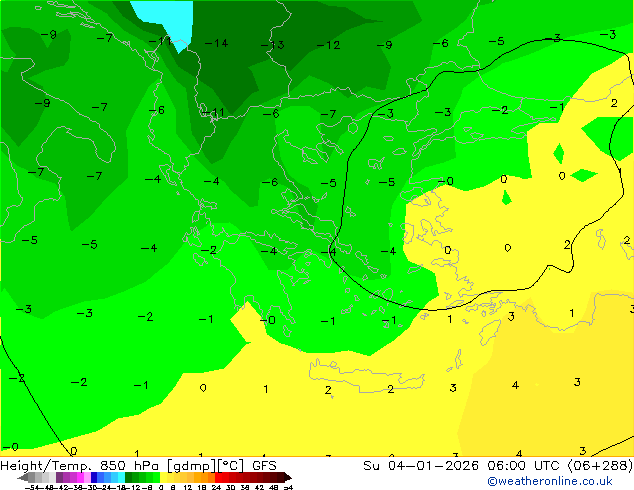Click the gray left arrow of the color scale
Viewport: 634px width, 490px height.
click(x=23, y=478)
